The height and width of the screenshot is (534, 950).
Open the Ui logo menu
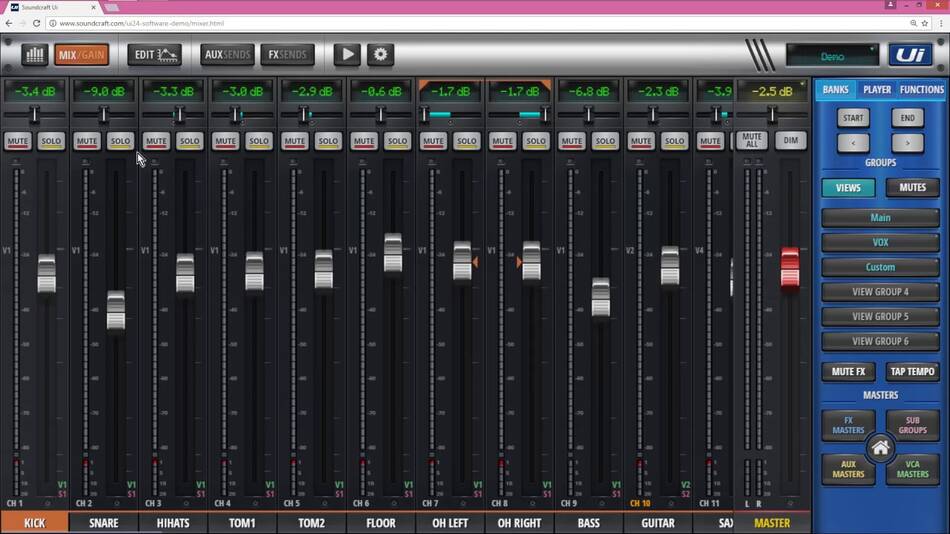pyautogui.click(x=910, y=55)
